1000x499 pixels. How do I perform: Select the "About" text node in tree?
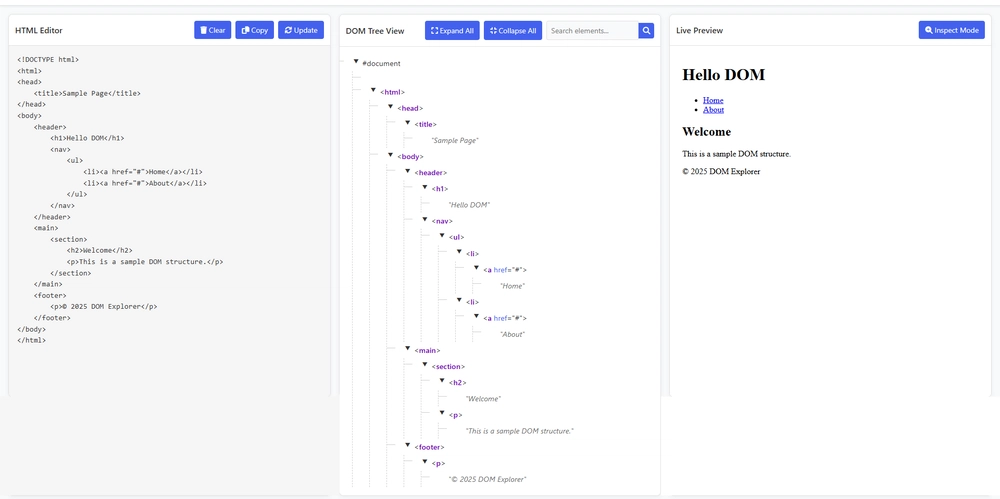[x=513, y=334]
